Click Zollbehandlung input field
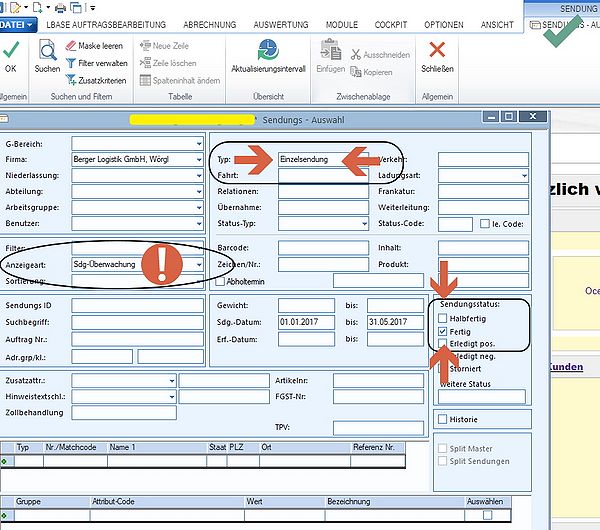Screen dimensions: 600x530 coord(124,413)
